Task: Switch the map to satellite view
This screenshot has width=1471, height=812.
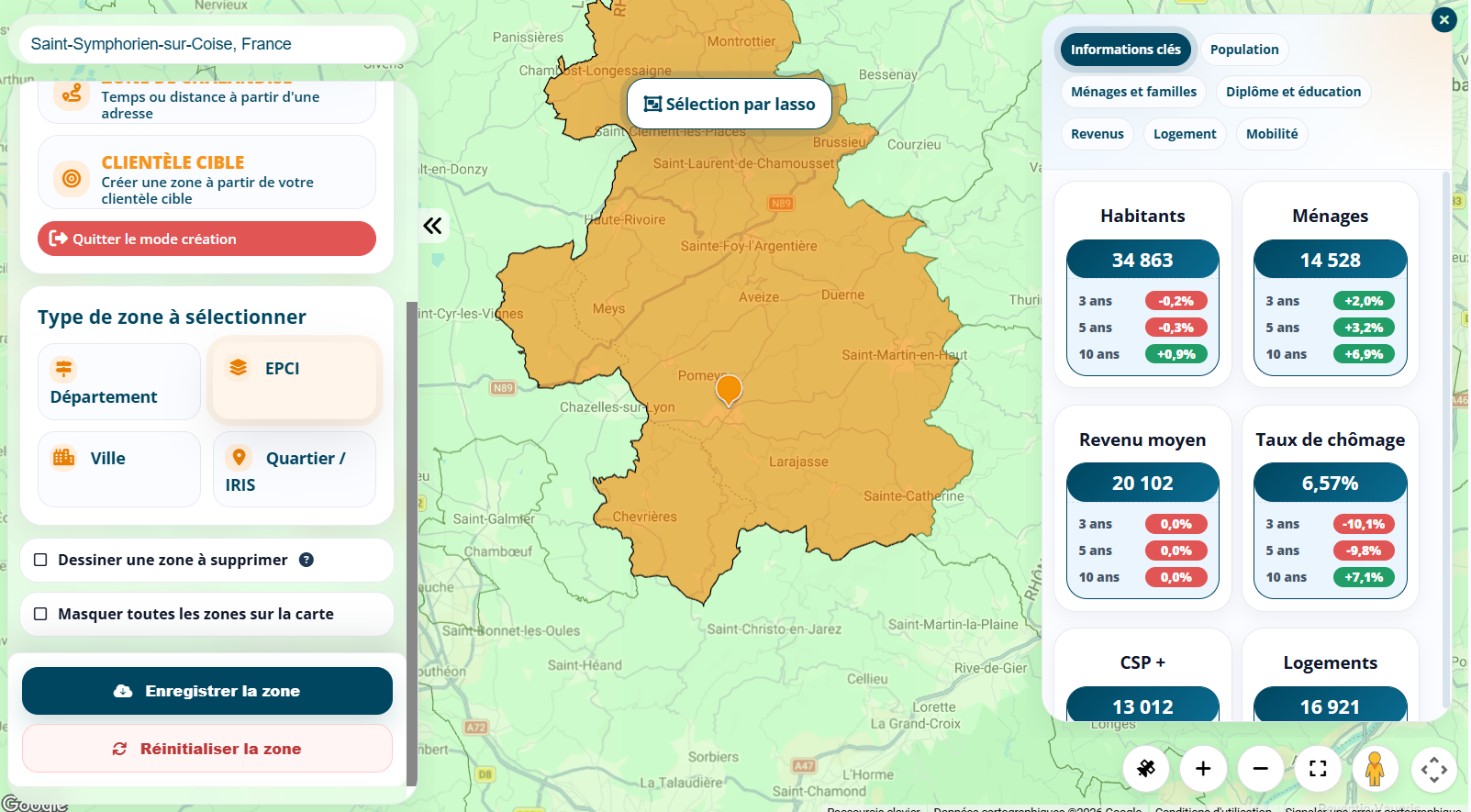Action: coord(1146,769)
